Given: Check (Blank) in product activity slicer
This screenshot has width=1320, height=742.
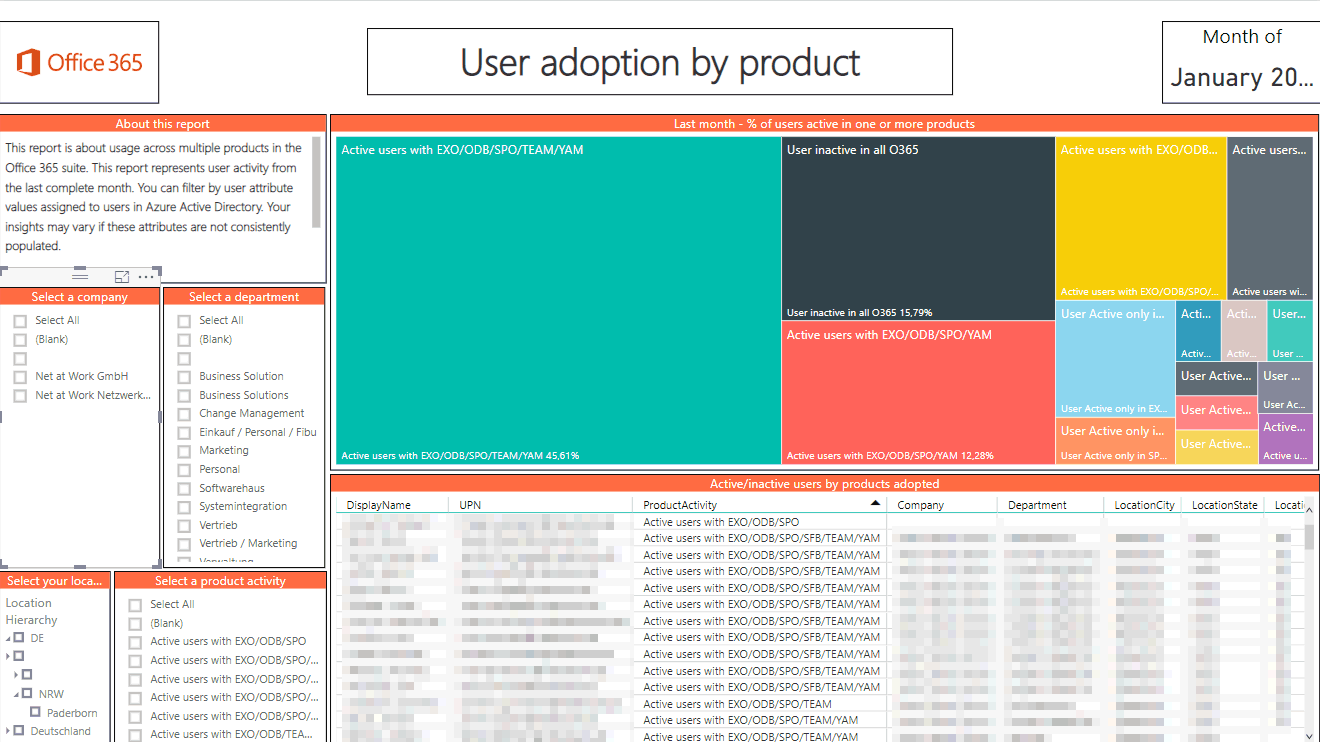Looking at the screenshot, I should click(135, 624).
